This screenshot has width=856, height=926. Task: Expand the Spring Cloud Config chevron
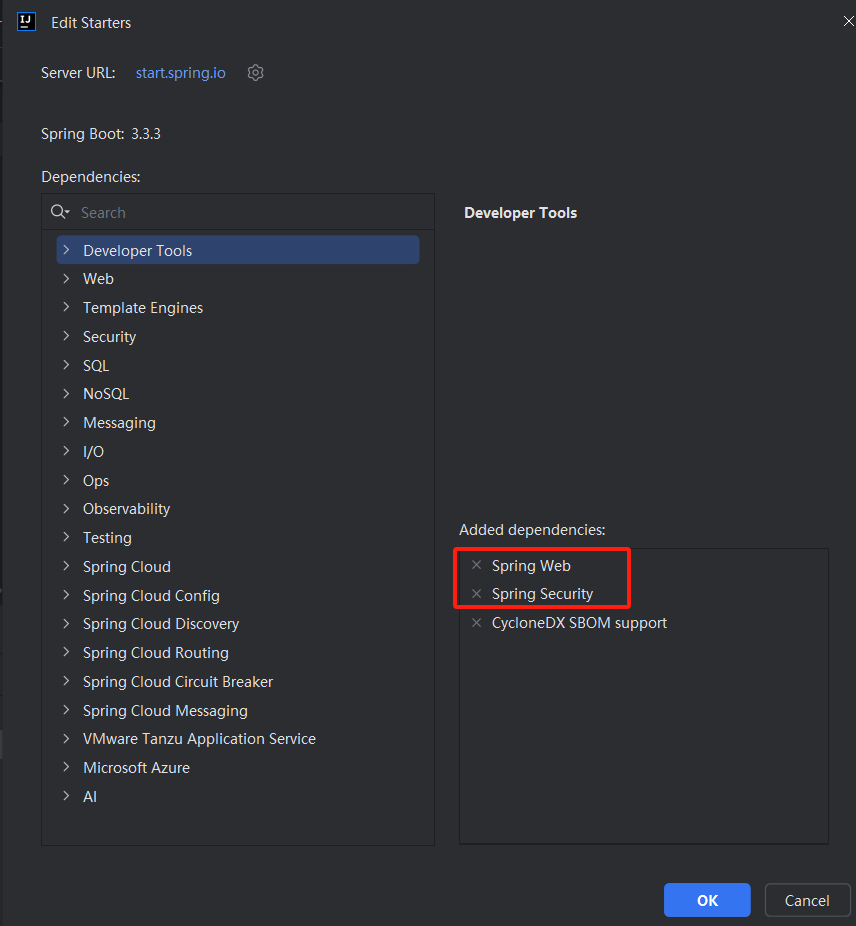[66, 595]
